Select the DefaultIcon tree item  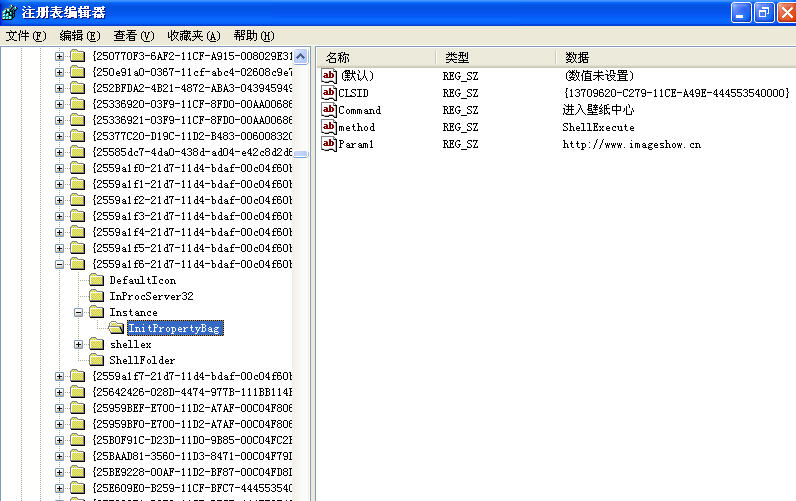(x=143, y=280)
